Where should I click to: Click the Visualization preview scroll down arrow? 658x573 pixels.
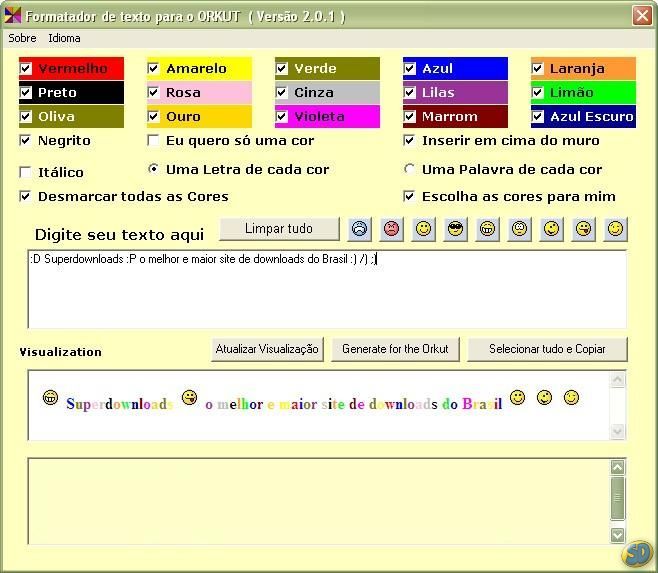pos(617,431)
